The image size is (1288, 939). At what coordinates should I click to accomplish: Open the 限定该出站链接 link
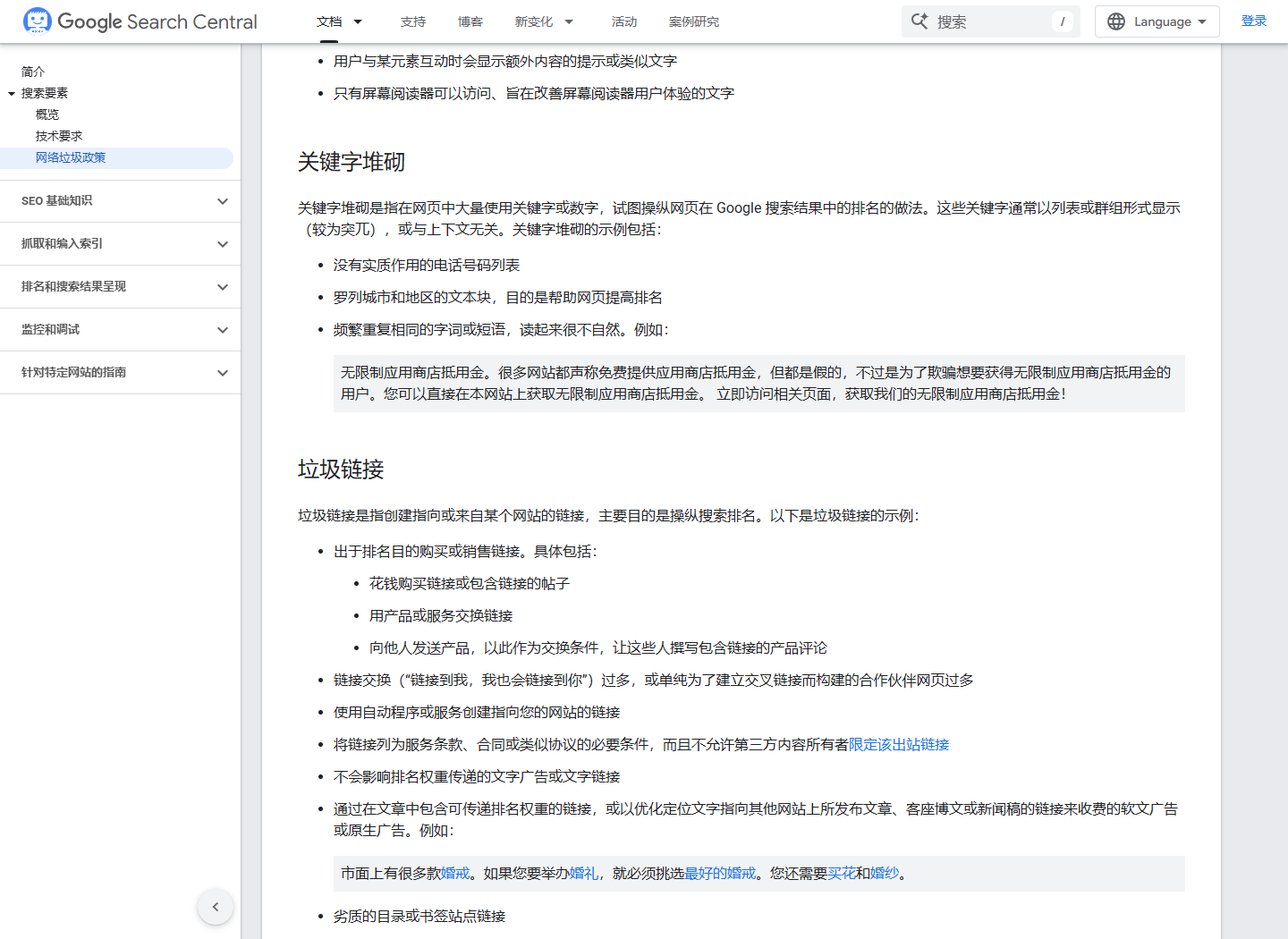point(899,745)
